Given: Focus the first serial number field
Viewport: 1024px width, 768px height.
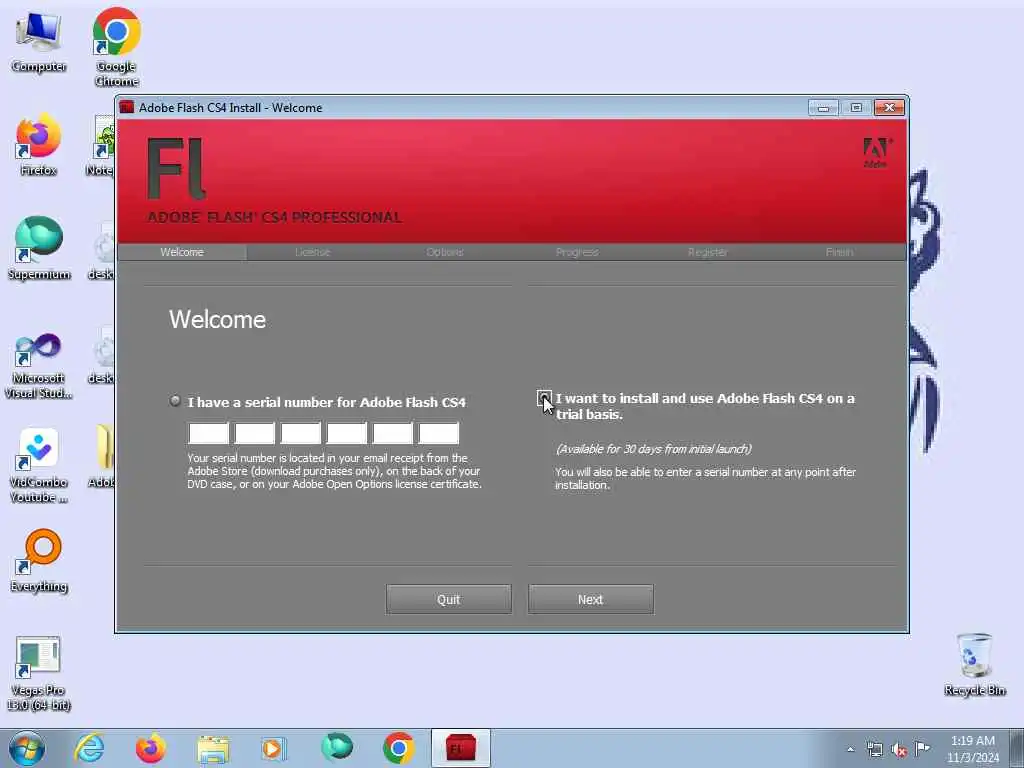Looking at the screenshot, I should (208, 433).
